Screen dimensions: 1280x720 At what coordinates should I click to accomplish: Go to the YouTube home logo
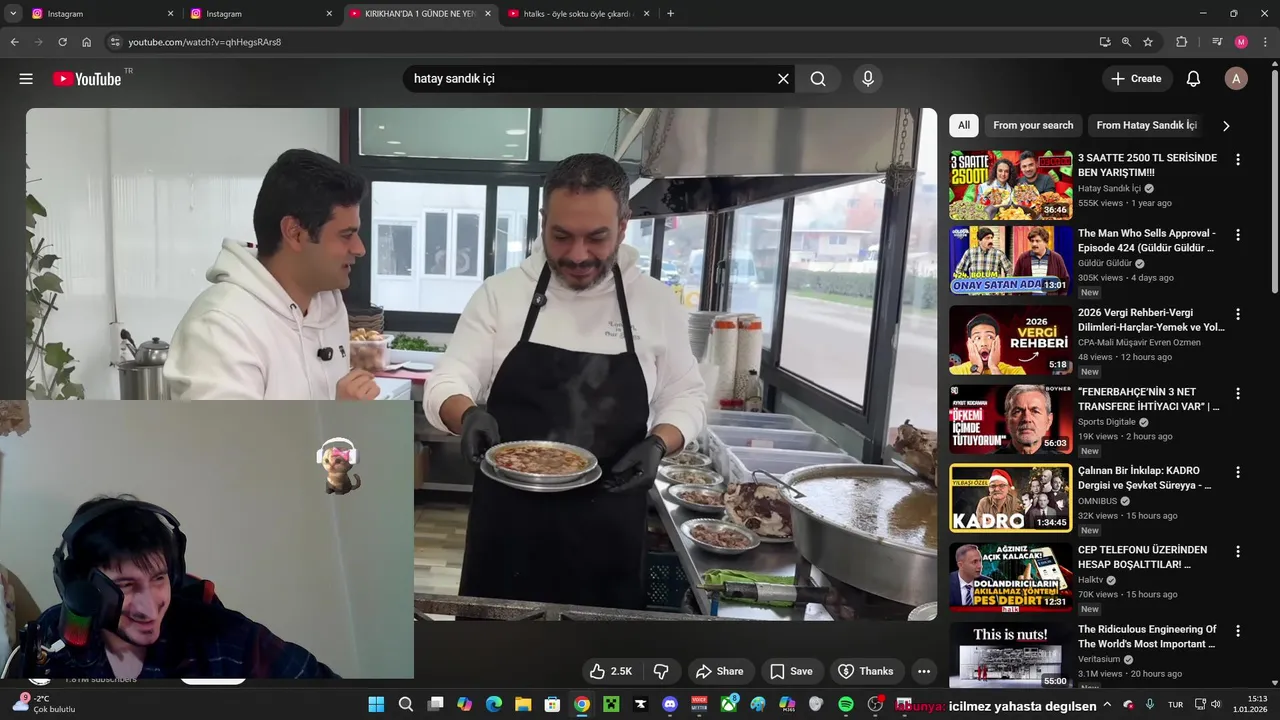(87, 79)
